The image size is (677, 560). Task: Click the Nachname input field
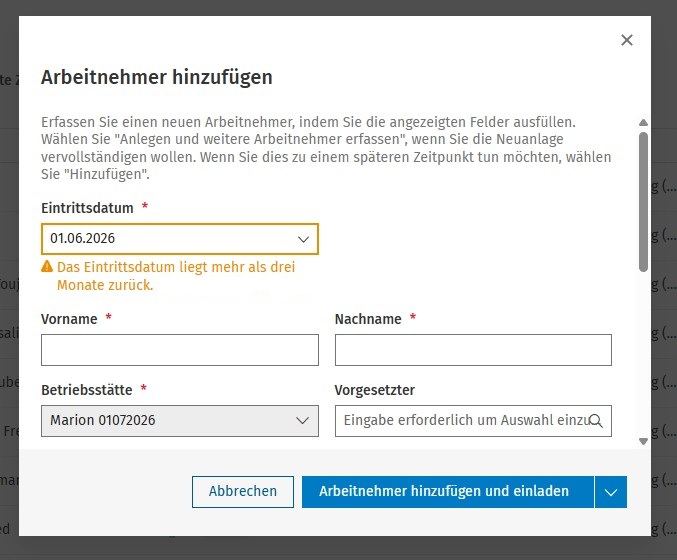[473, 350]
